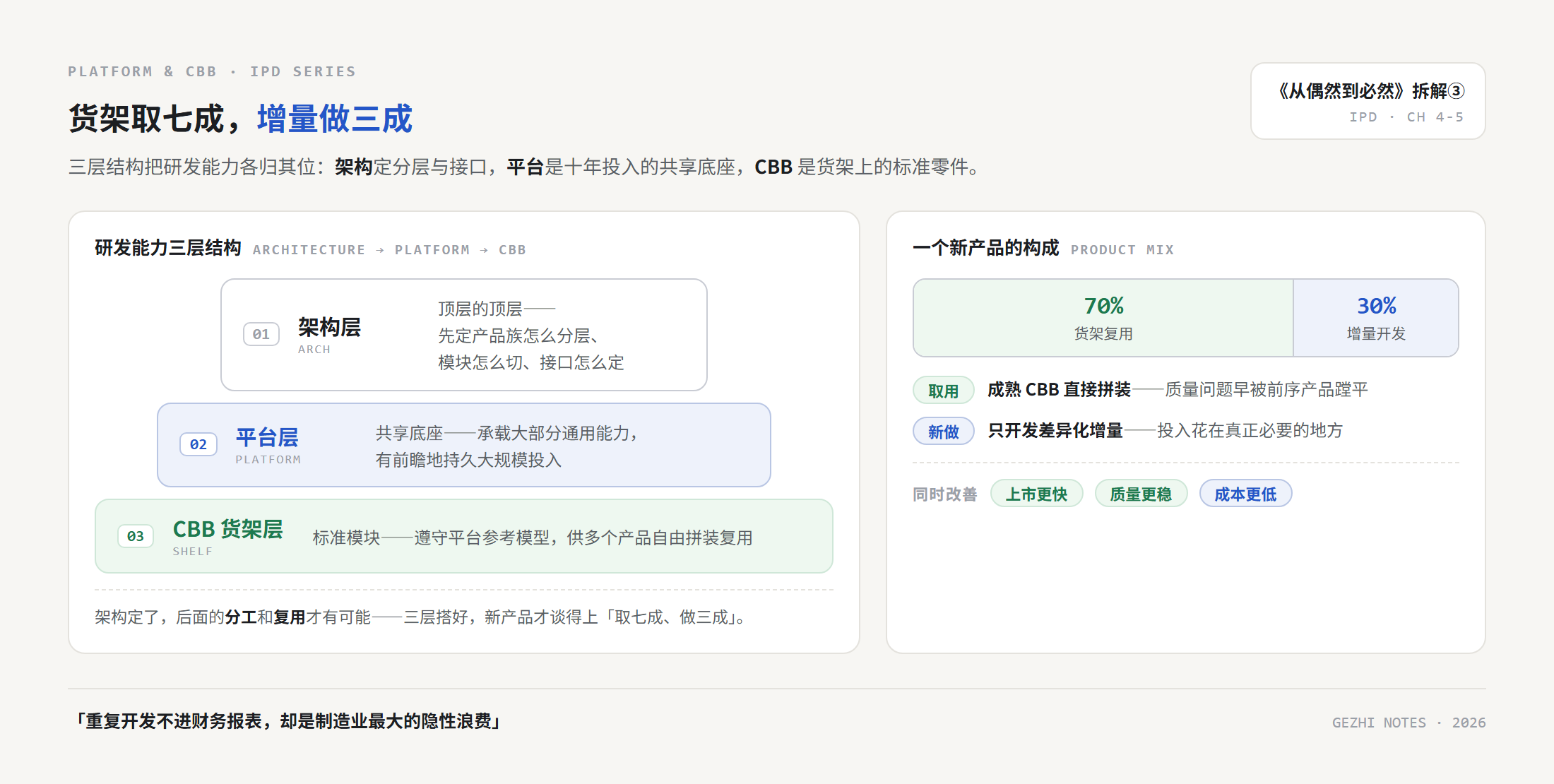
Task: Select the 新做 tag pill
Action: 944,432
